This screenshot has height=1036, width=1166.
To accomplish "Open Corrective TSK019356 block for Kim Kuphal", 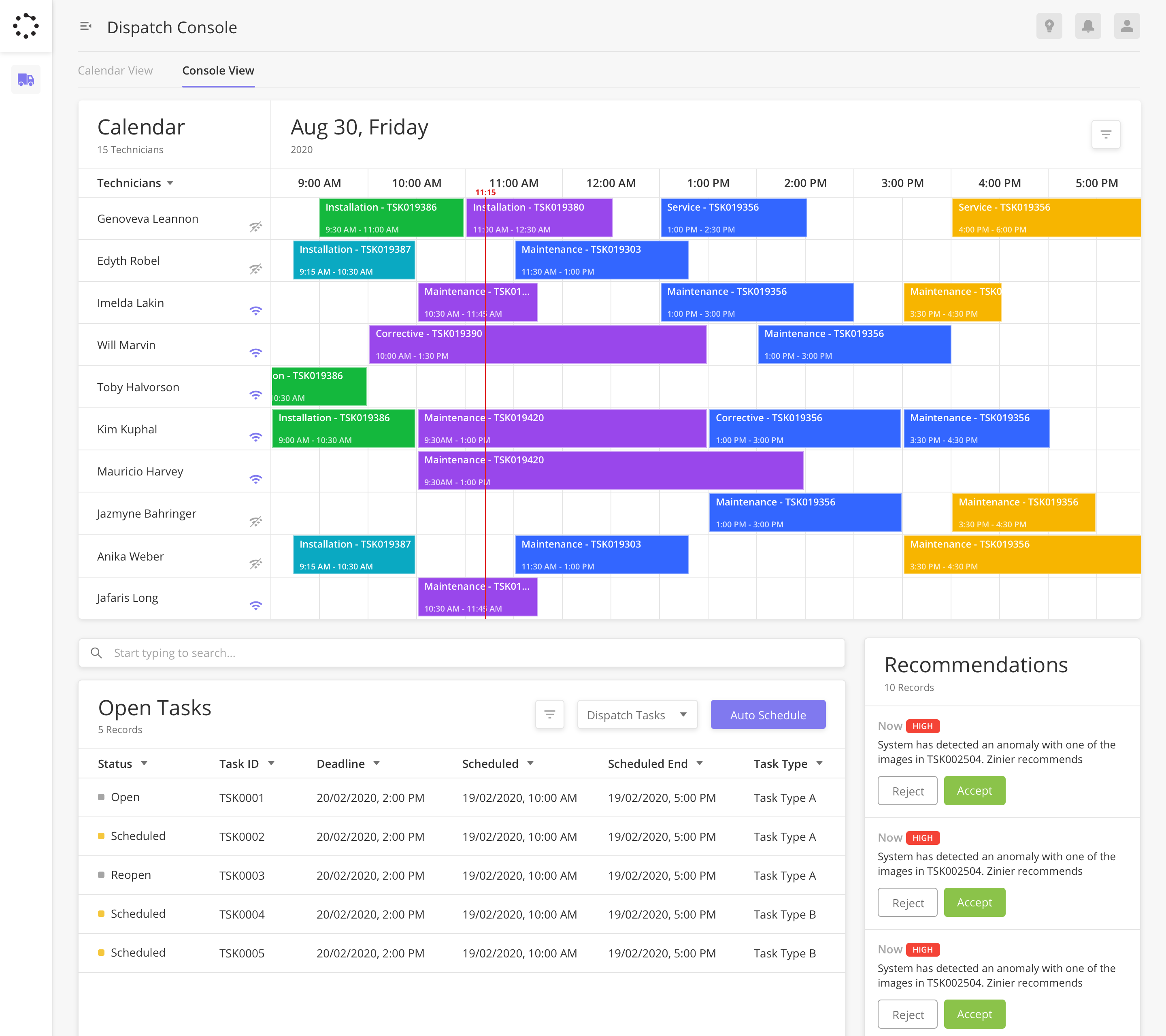I will coord(805,428).
